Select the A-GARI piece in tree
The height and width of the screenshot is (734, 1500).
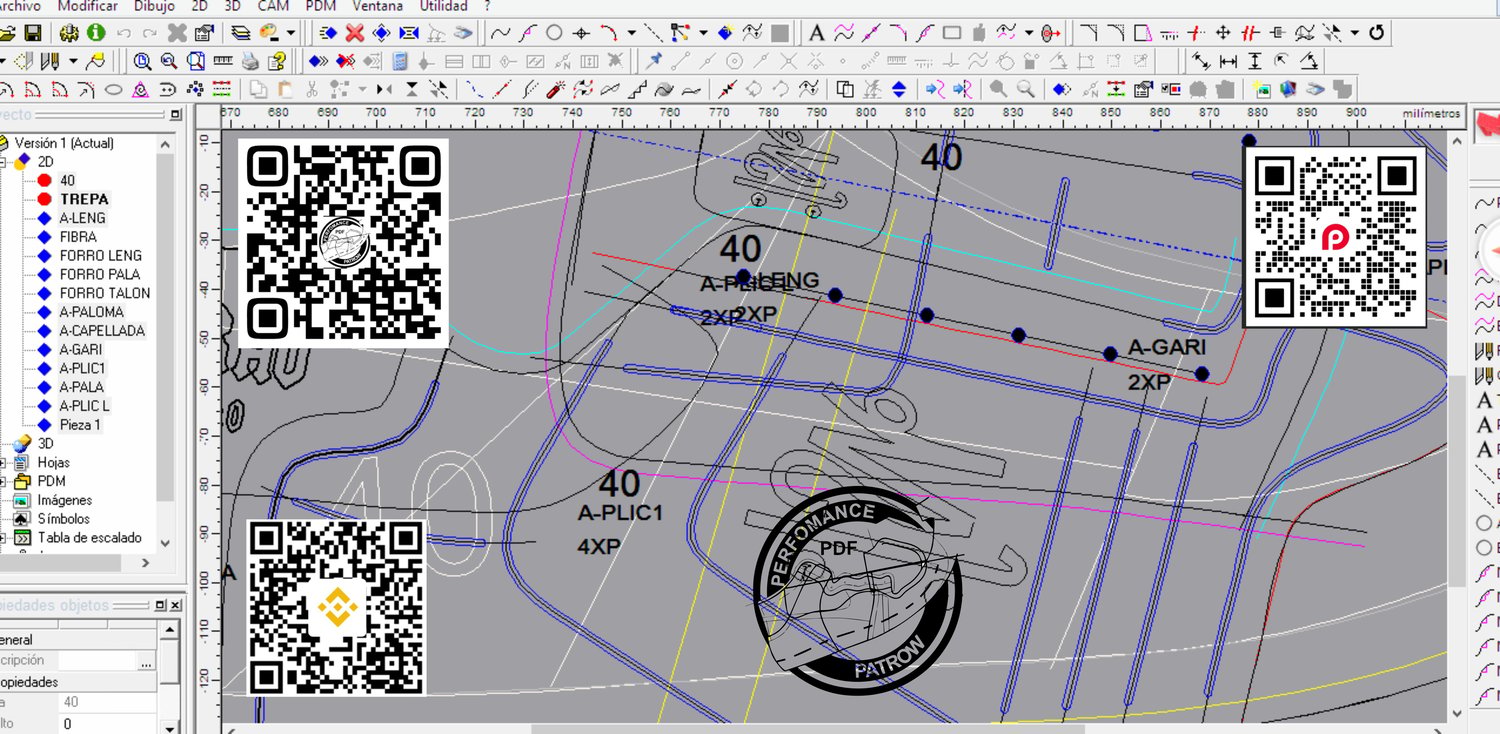click(81, 350)
